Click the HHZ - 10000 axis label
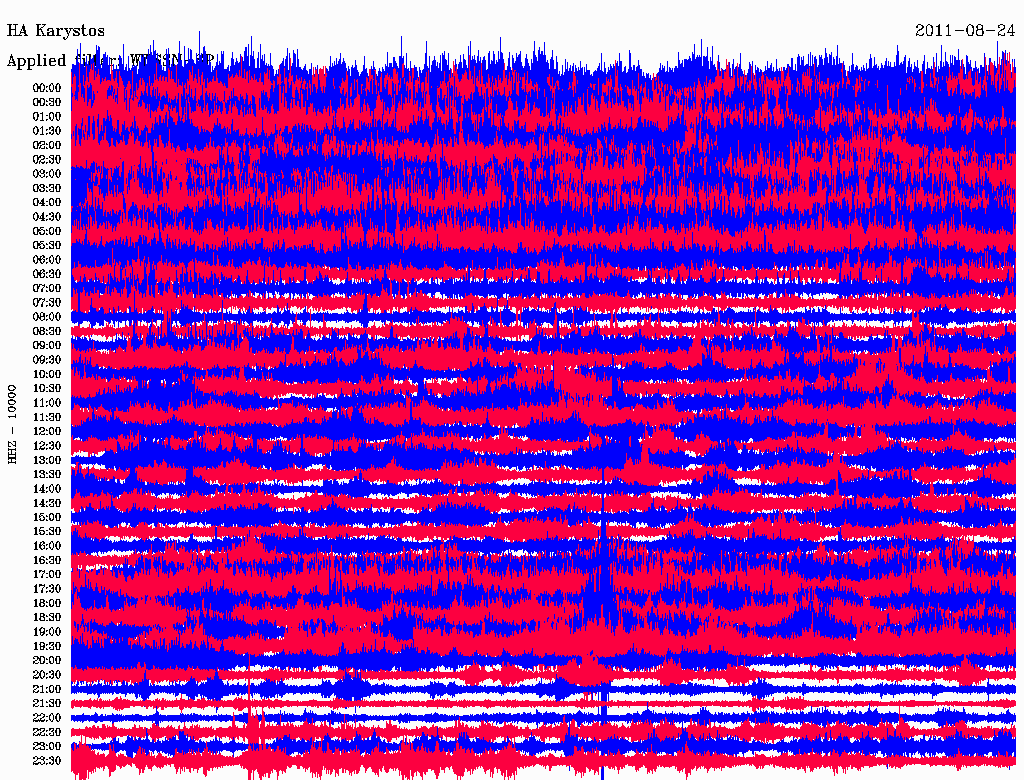 pos(12,424)
